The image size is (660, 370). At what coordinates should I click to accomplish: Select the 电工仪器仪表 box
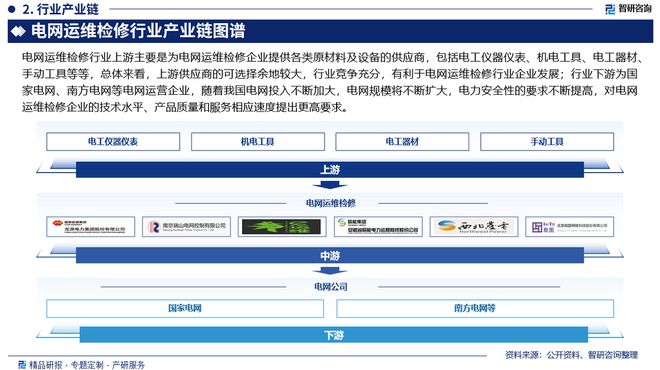[113, 142]
